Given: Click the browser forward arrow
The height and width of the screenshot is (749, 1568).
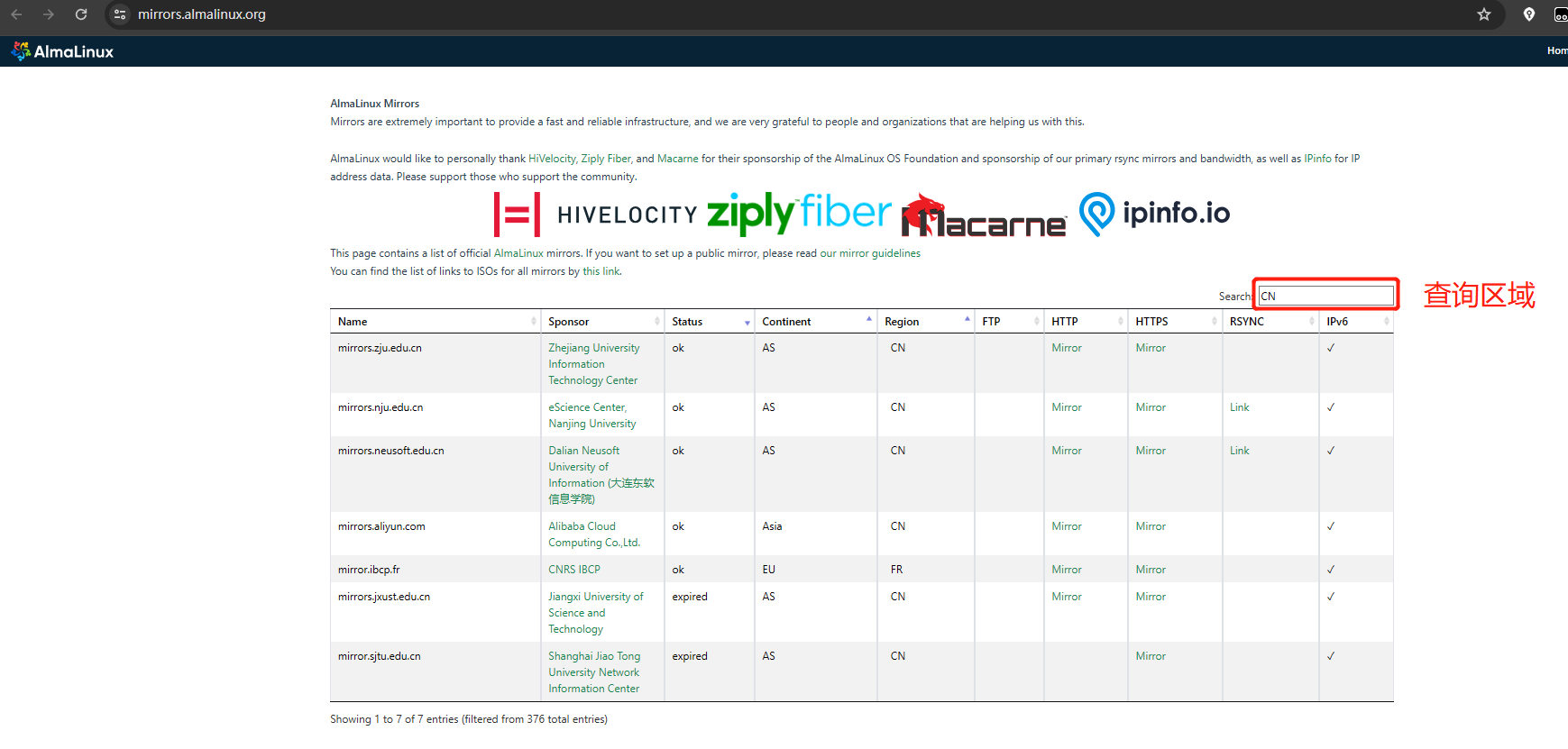Looking at the screenshot, I should (49, 14).
